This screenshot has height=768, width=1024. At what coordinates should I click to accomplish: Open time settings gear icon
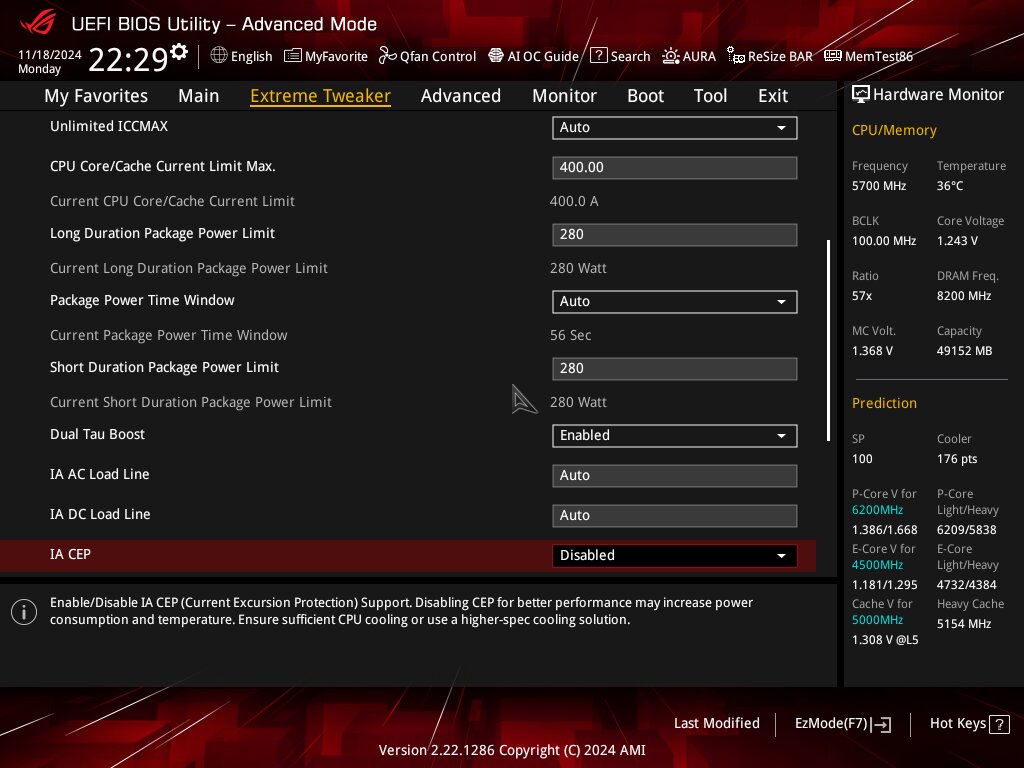[179, 51]
